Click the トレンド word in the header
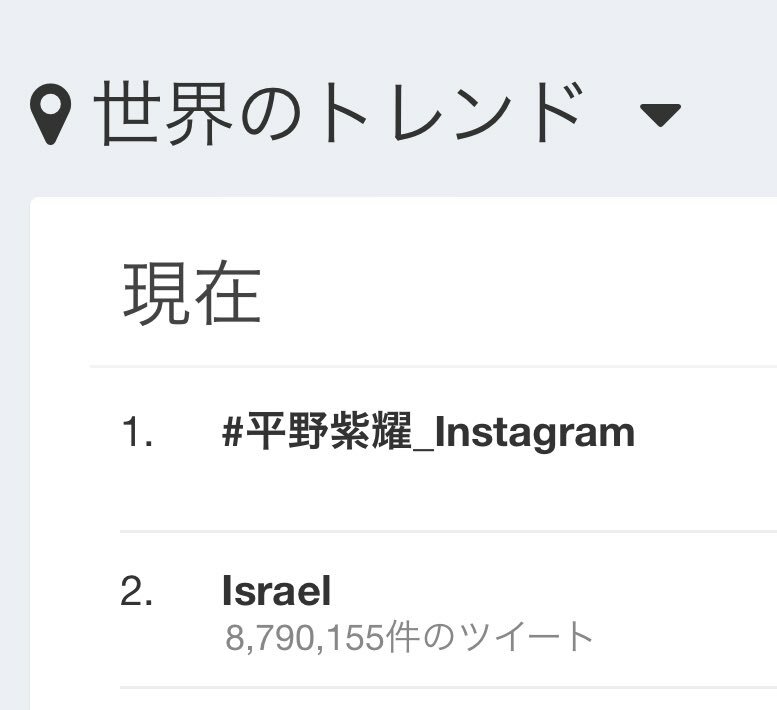The image size is (777, 710). pyautogui.click(x=450, y=114)
